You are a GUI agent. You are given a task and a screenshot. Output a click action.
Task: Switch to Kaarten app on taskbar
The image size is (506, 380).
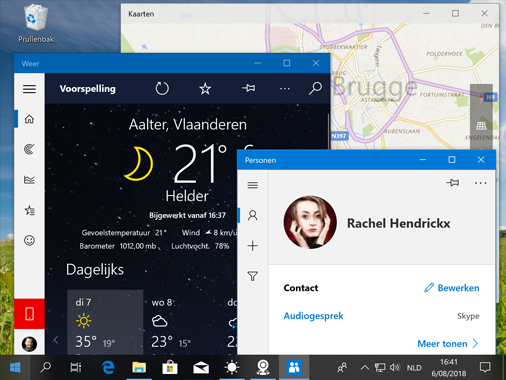click(x=263, y=367)
